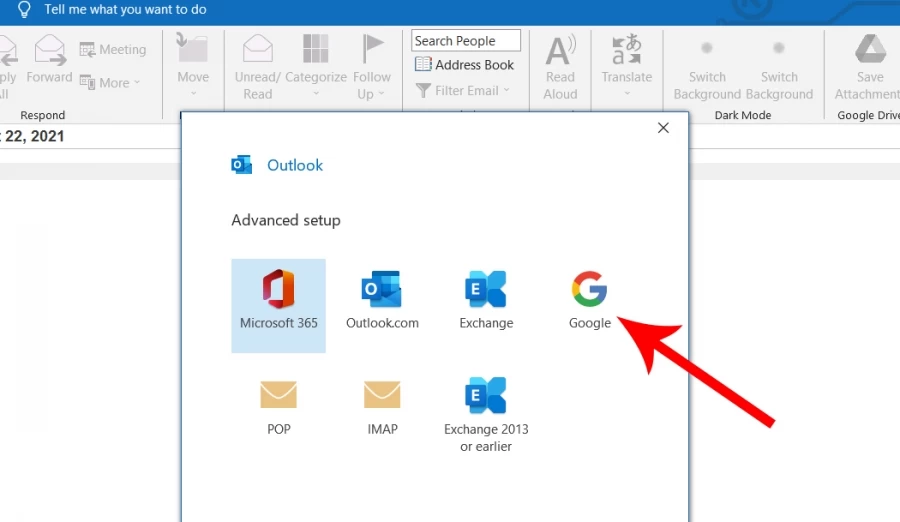900x522 pixels.
Task: Click the Meeting reply button
Action: [x=113, y=49]
